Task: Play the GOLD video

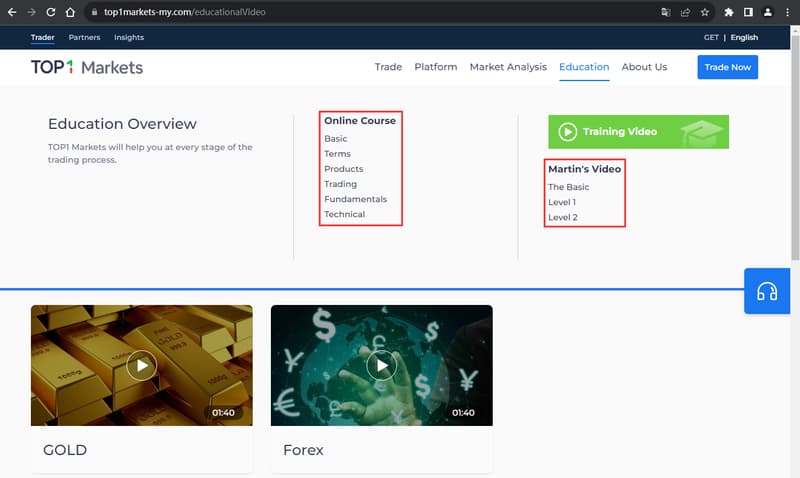Action: click(141, 365)
